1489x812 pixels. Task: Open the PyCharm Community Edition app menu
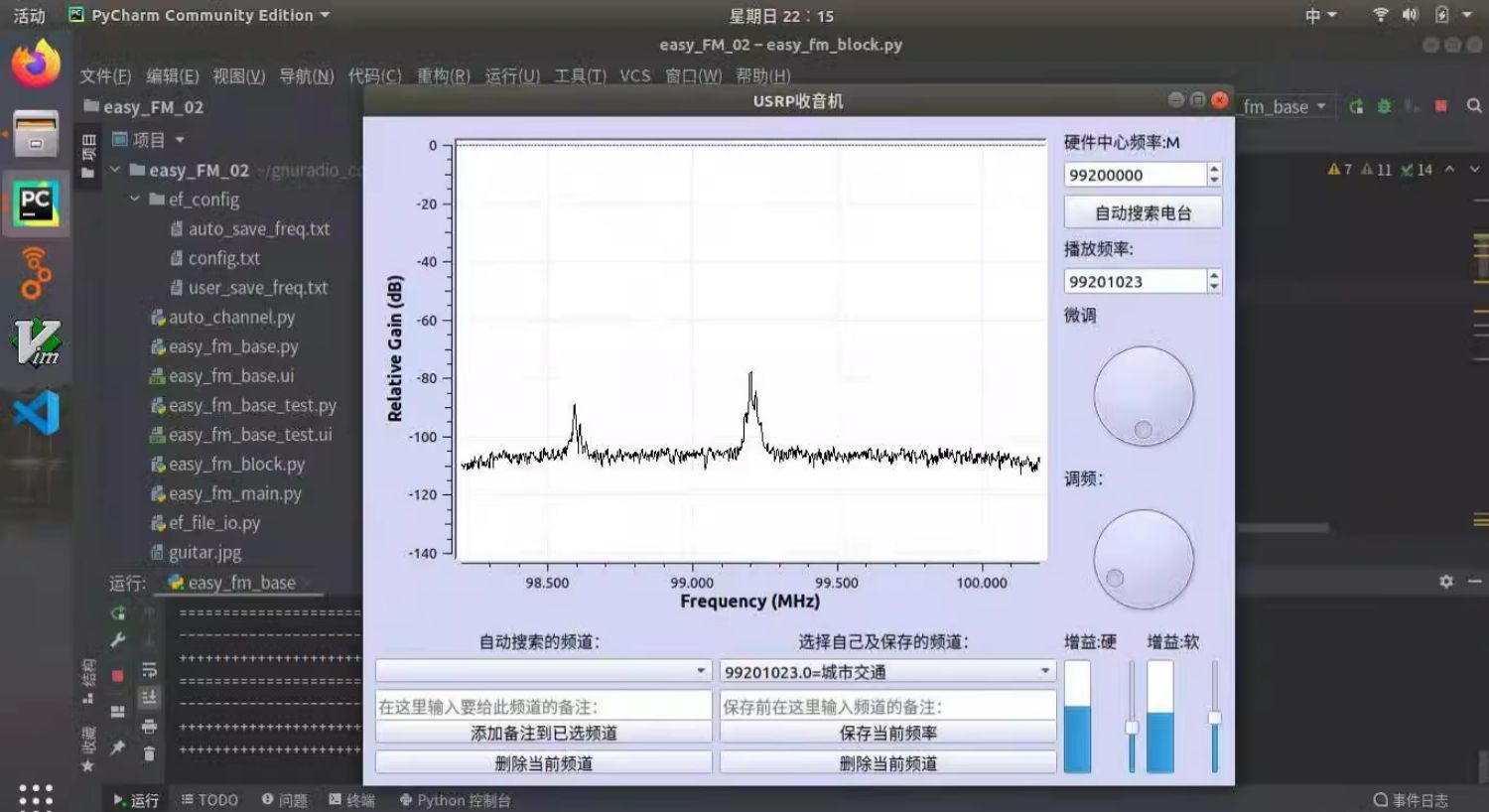(200, 15)
